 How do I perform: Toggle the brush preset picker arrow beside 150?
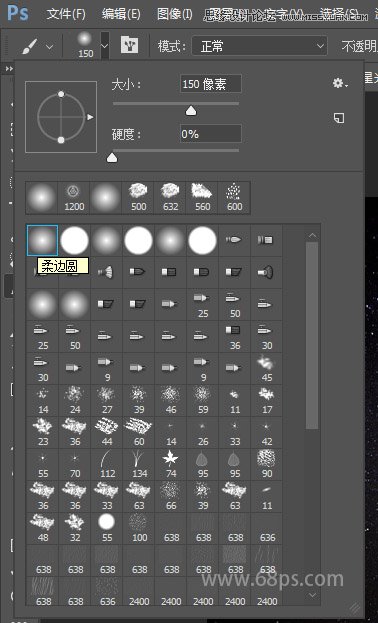[105, 46]
